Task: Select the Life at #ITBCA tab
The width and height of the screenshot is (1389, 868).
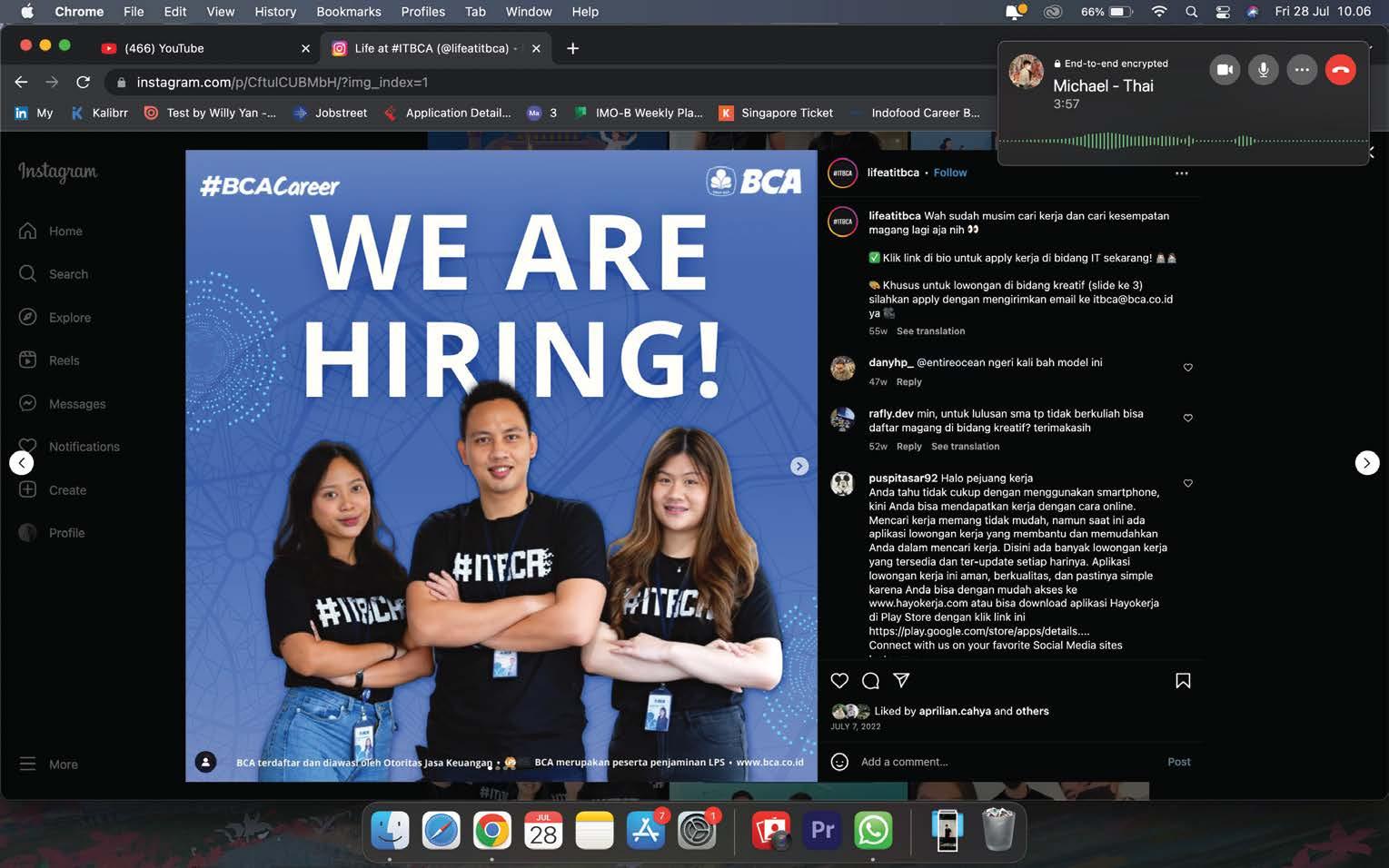Action: point(436,48)
